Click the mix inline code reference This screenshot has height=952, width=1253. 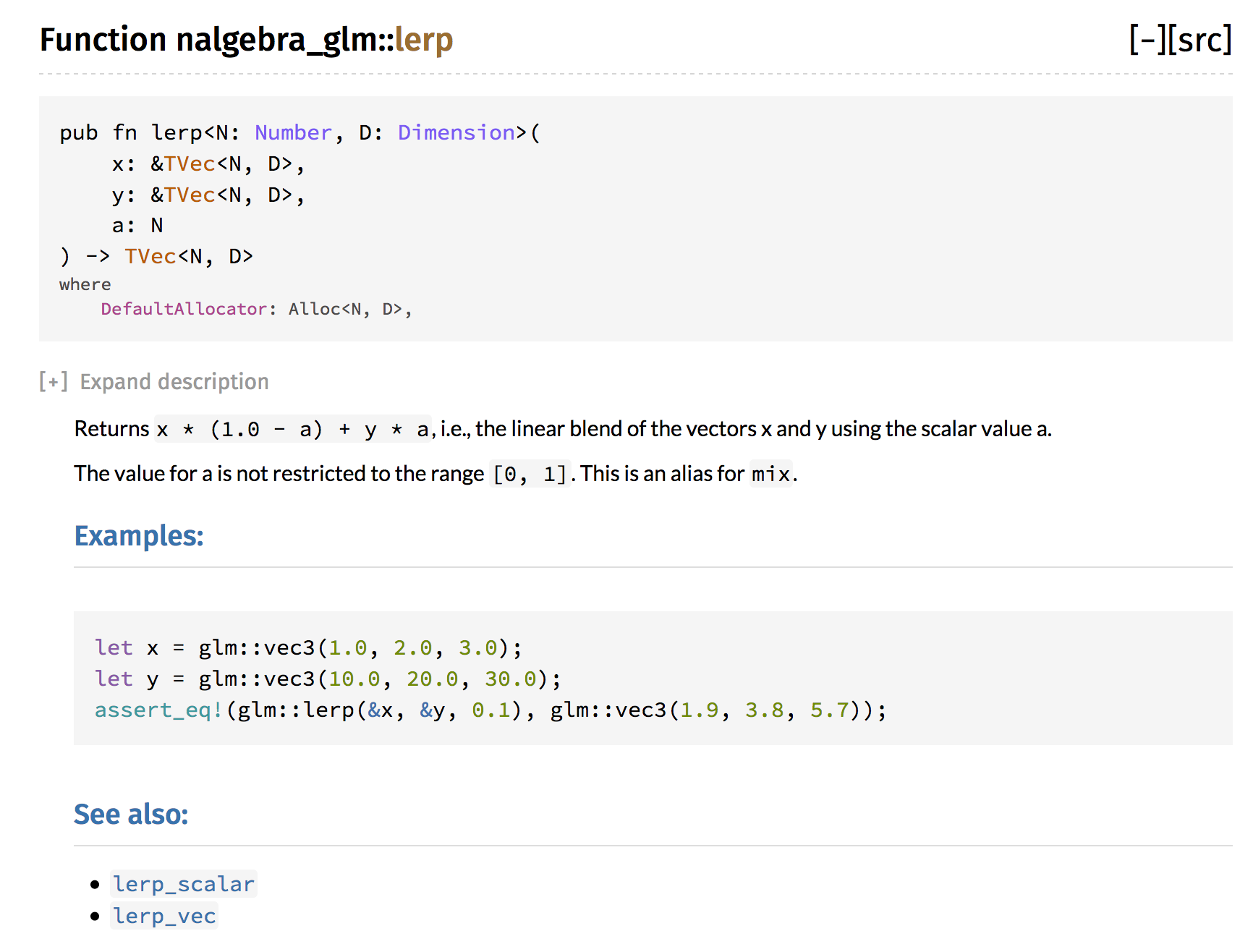pos(770,474)
